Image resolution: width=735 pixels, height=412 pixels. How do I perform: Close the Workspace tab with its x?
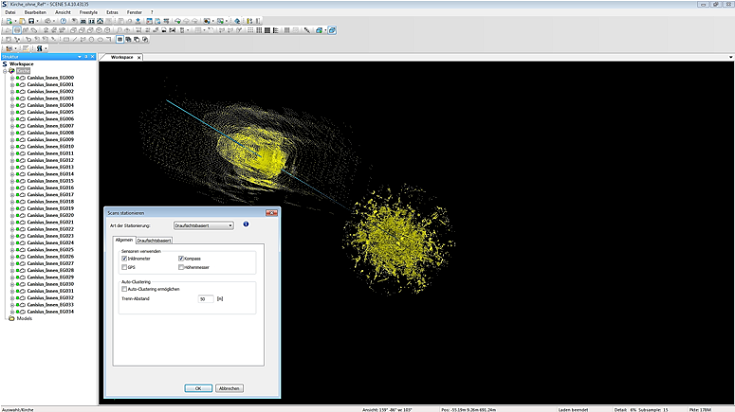point(139,57)
